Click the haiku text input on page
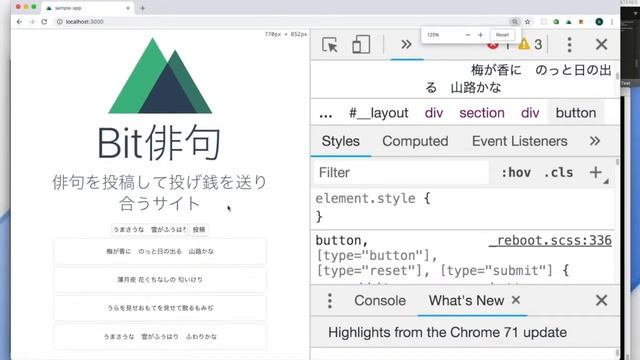 tap(150, 230)
